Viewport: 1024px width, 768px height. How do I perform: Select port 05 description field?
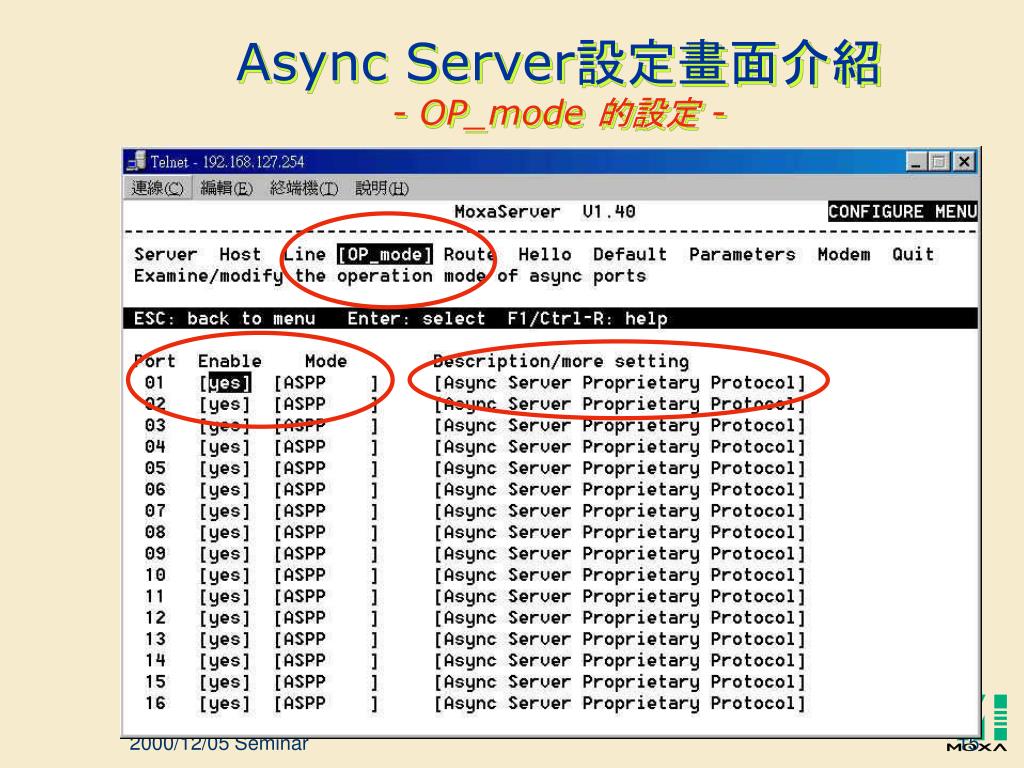(620, 468)
